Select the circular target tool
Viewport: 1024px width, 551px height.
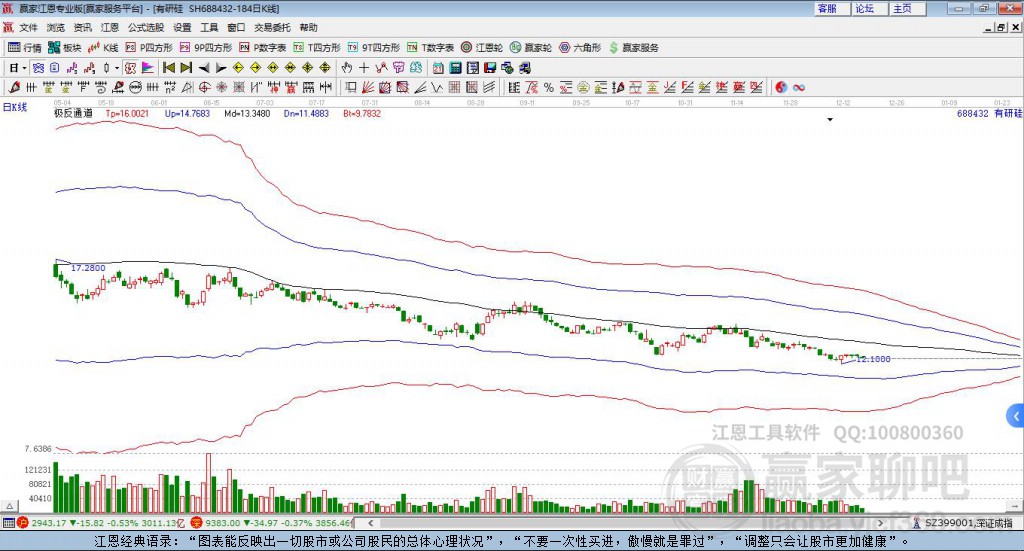204,87
